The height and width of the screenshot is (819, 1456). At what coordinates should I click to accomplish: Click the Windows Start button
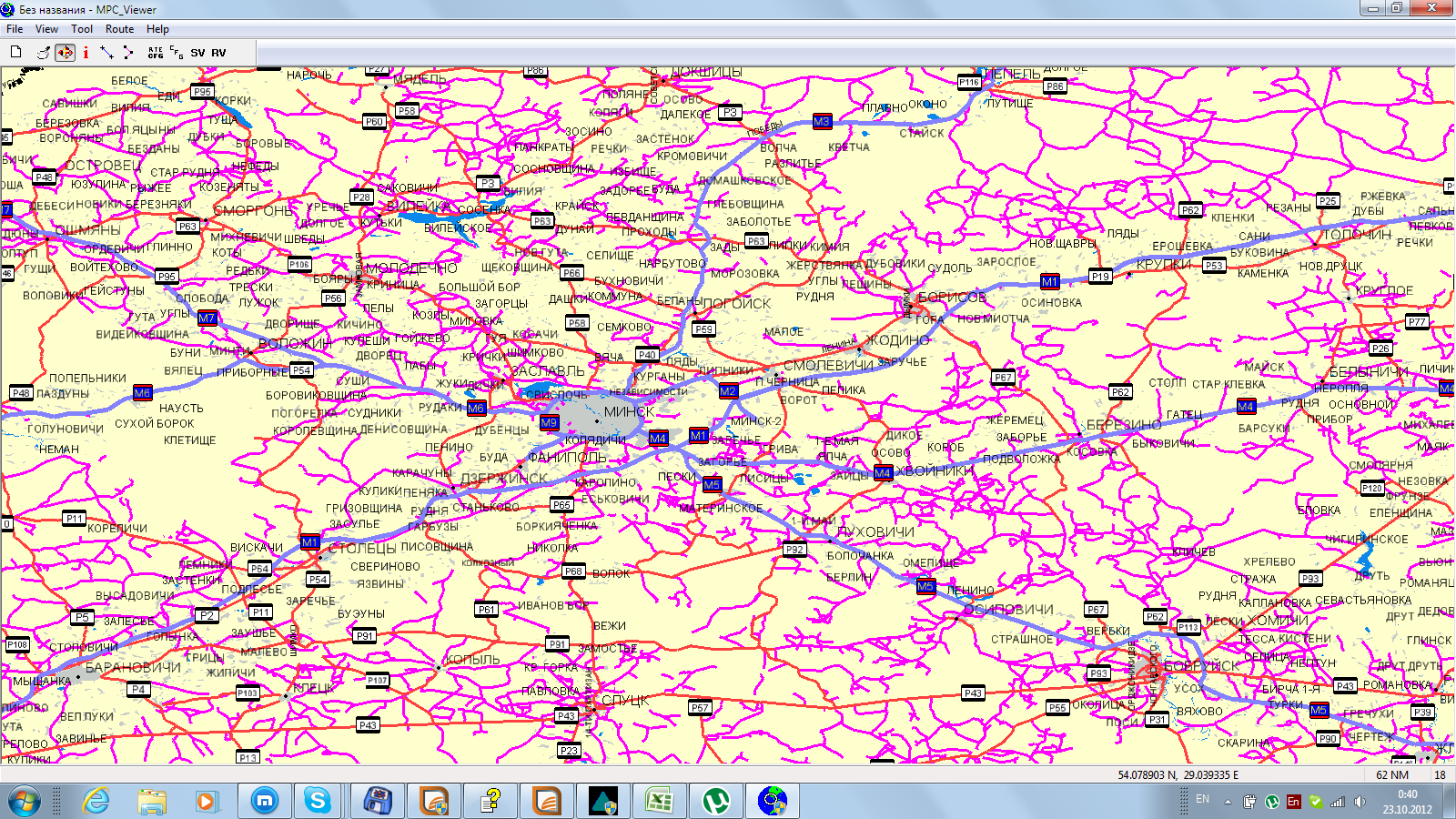coord(25,801)
